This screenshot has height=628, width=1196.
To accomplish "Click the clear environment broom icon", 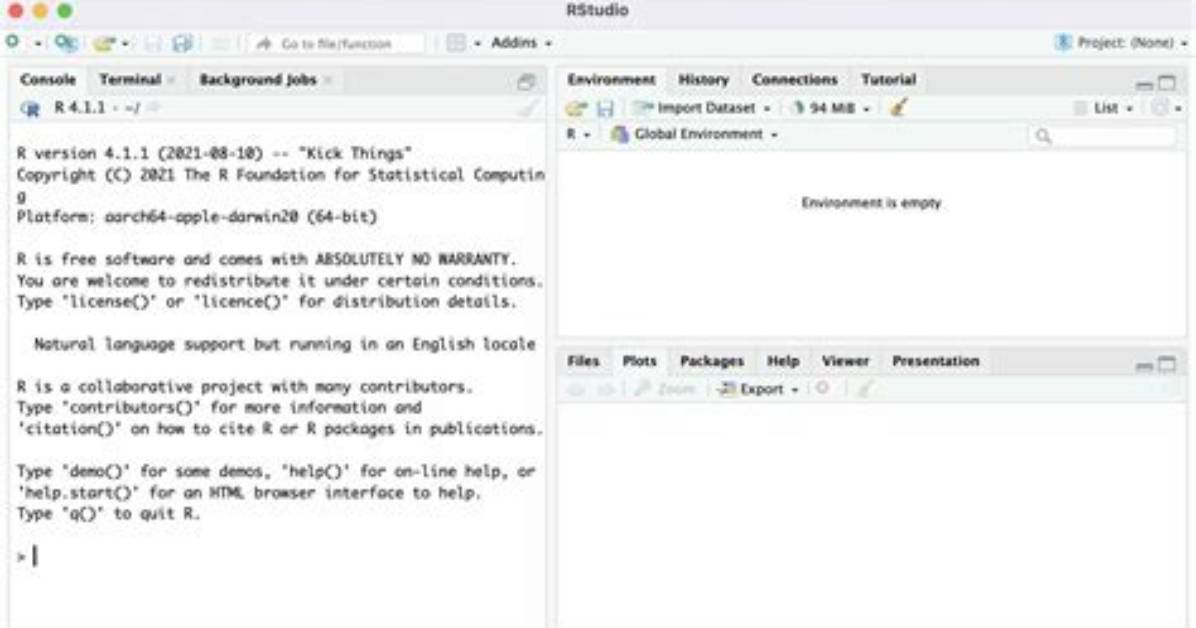I will pyautogui.click(x=899, y=108).
